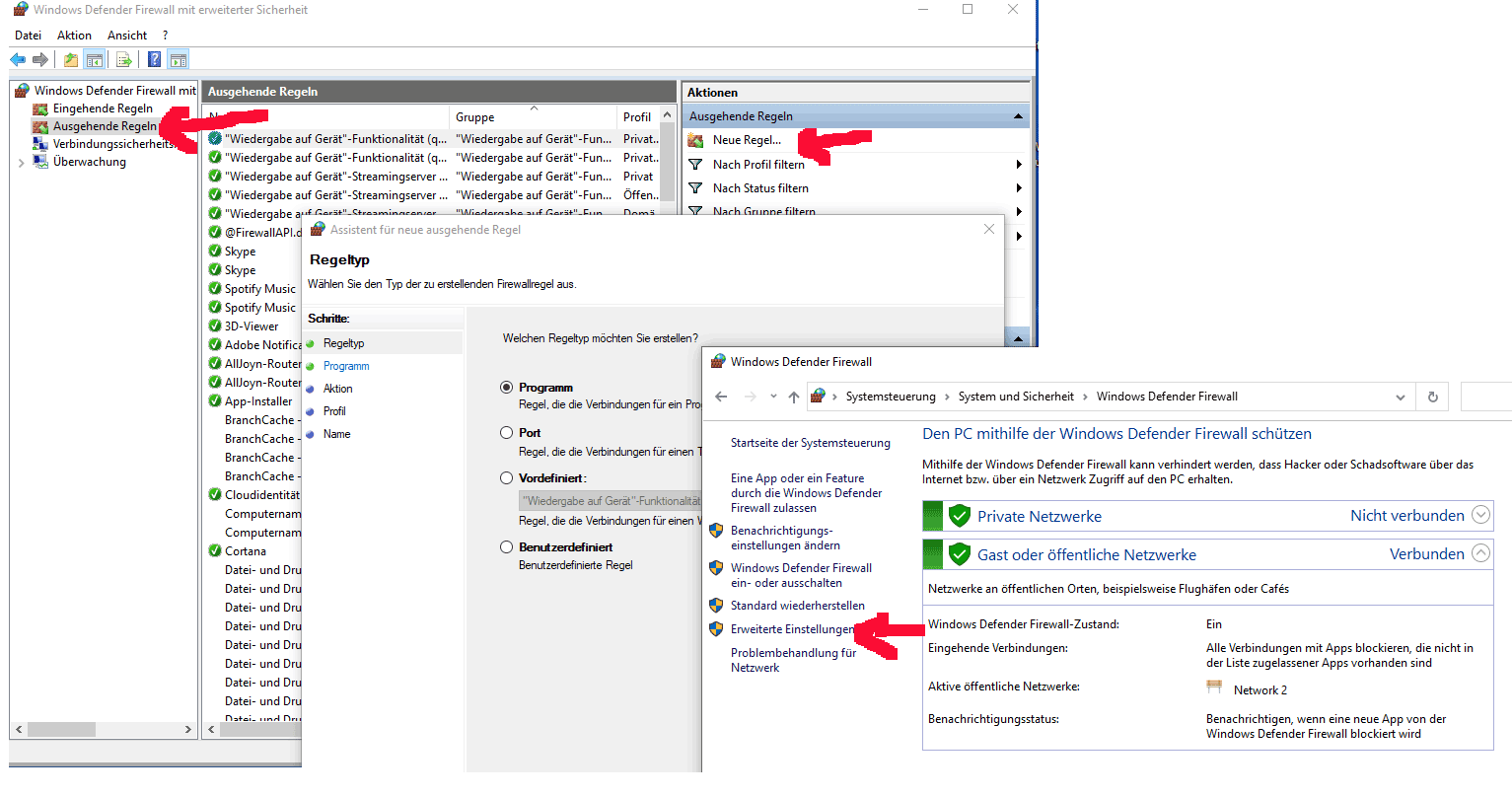1512x796 pixels.
Task: Open the Datei menu
Action: 28,36
